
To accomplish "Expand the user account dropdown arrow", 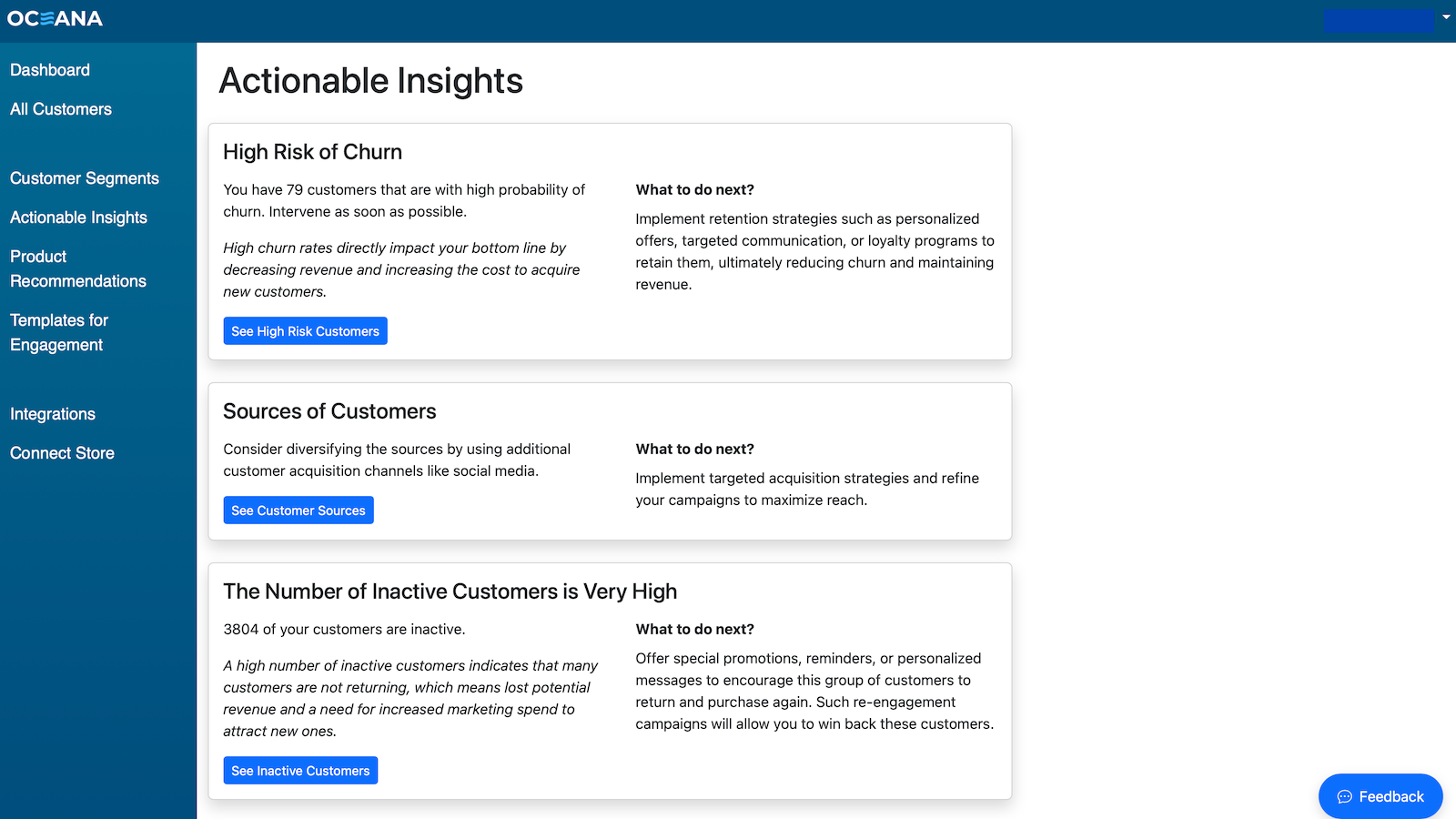I will [x=1446, y=17].
